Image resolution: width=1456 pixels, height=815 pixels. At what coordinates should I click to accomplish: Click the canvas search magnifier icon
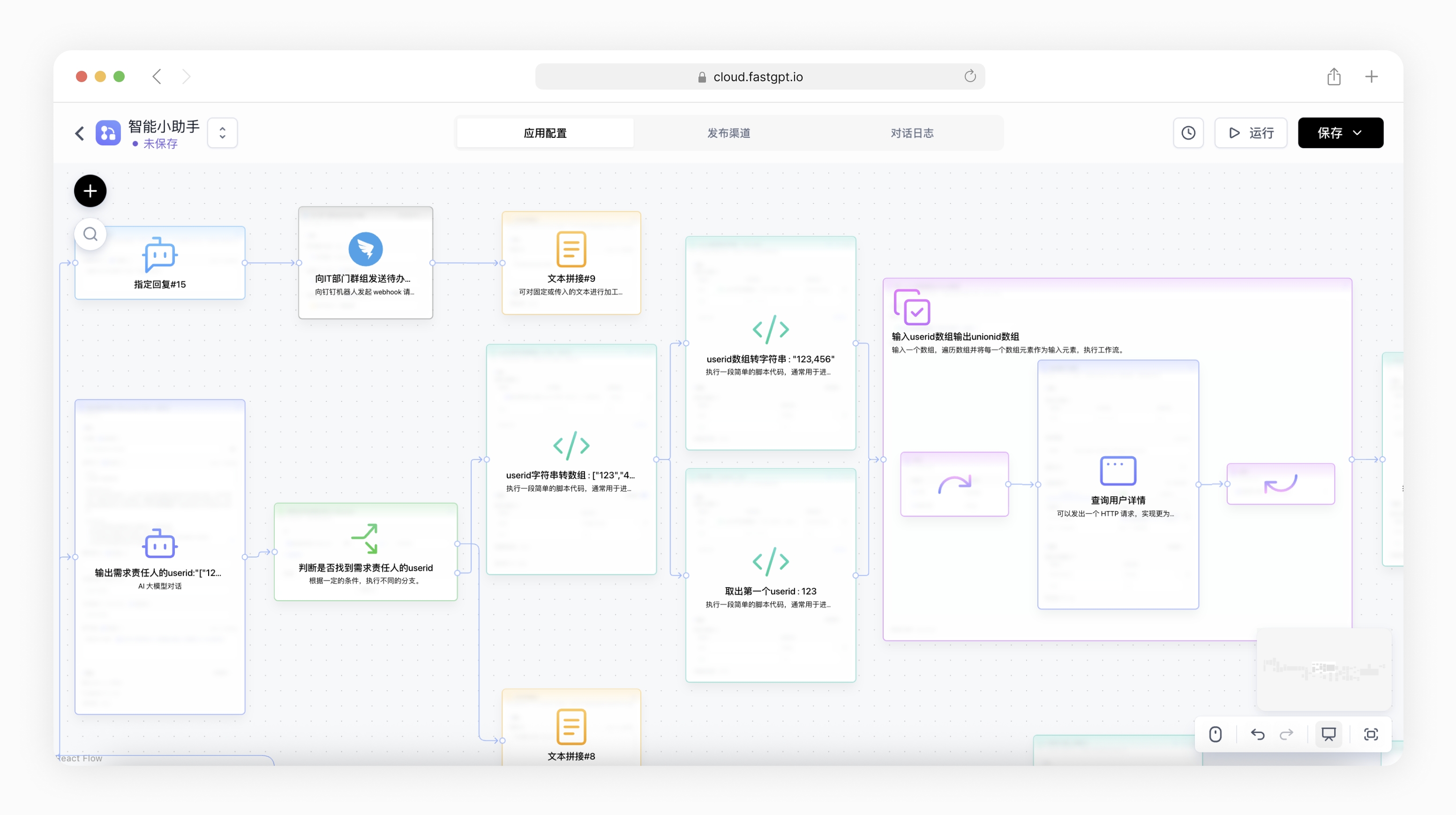(x=90, y=234)
